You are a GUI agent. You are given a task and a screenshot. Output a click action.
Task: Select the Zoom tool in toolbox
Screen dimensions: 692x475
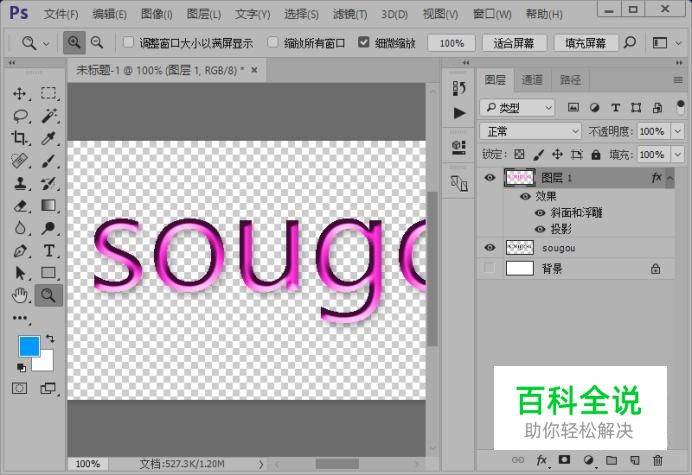[49, 295]
